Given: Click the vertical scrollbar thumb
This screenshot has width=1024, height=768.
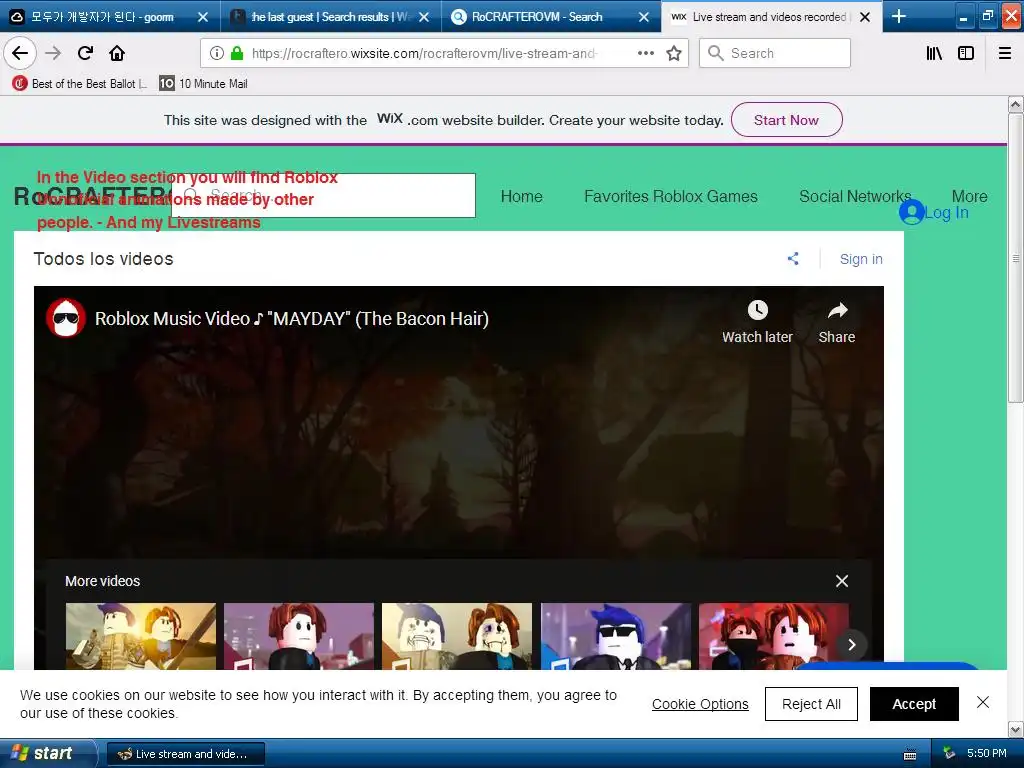Looking at the screenshot, I should [1016, 258].
